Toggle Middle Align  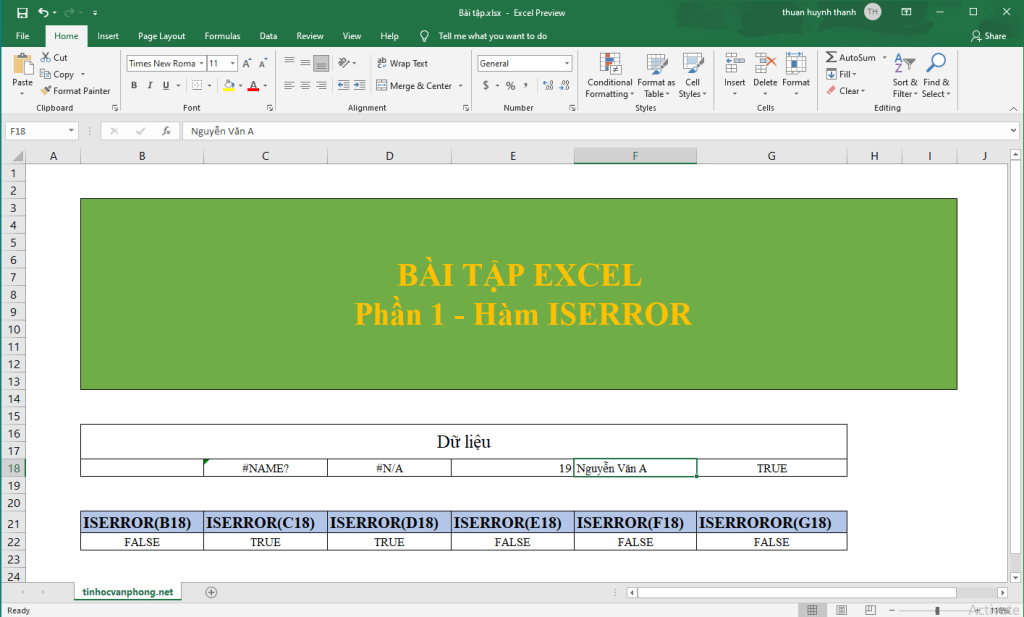pyautogui.click(x=305, y=63)
